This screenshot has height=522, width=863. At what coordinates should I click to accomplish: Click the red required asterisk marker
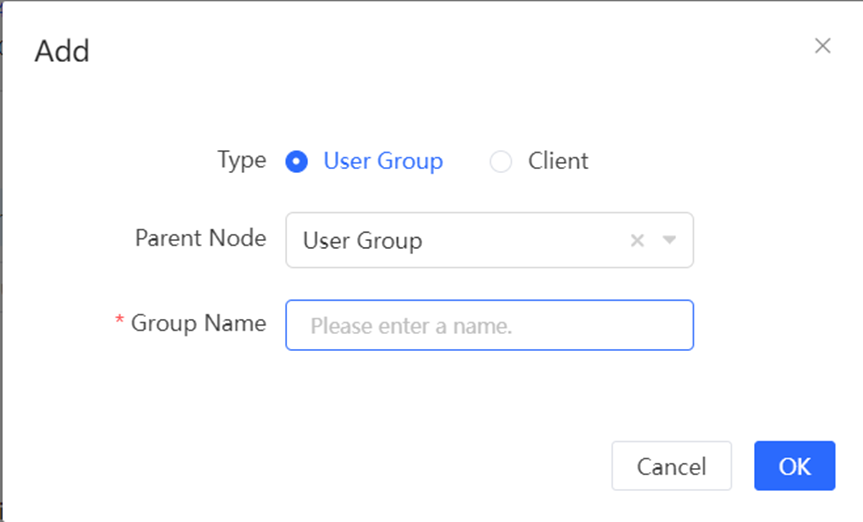click(120, 323)
